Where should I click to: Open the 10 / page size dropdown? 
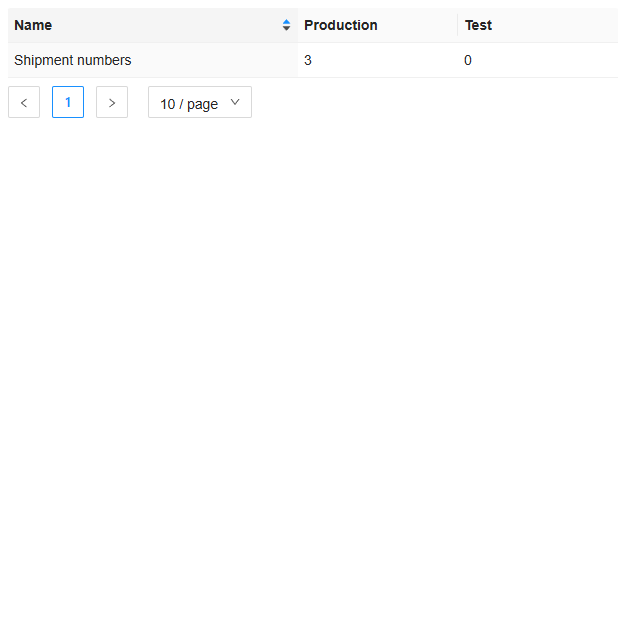coord(200,102)
